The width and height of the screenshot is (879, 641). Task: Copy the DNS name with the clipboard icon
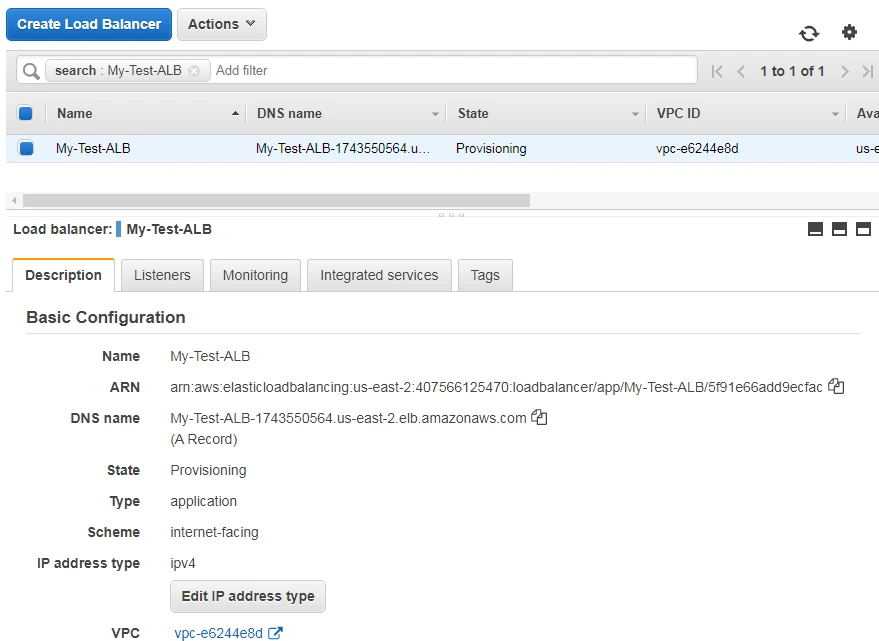539,418
